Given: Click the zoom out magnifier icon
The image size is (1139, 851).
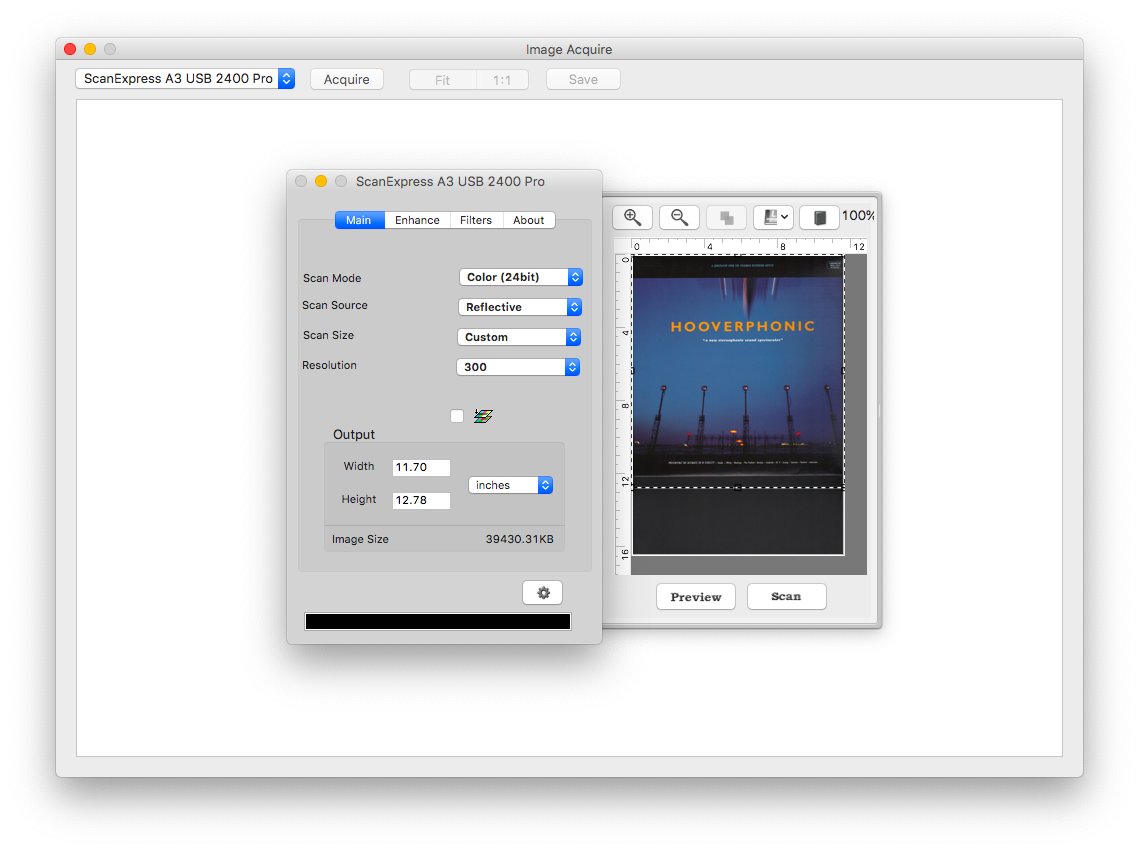Looking at the screenshot, I should coord(679,217).
